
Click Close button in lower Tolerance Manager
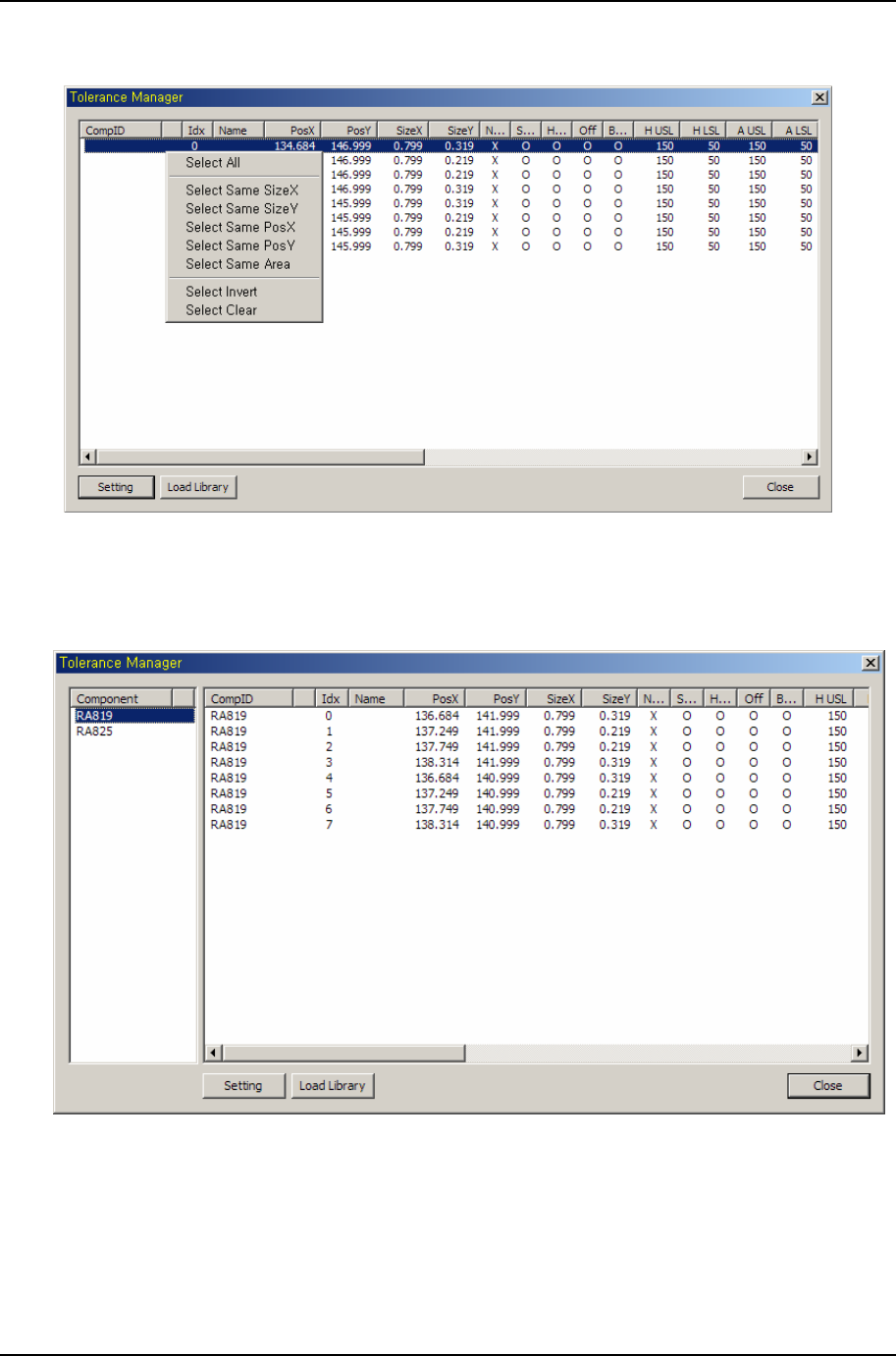(828, 1086)
